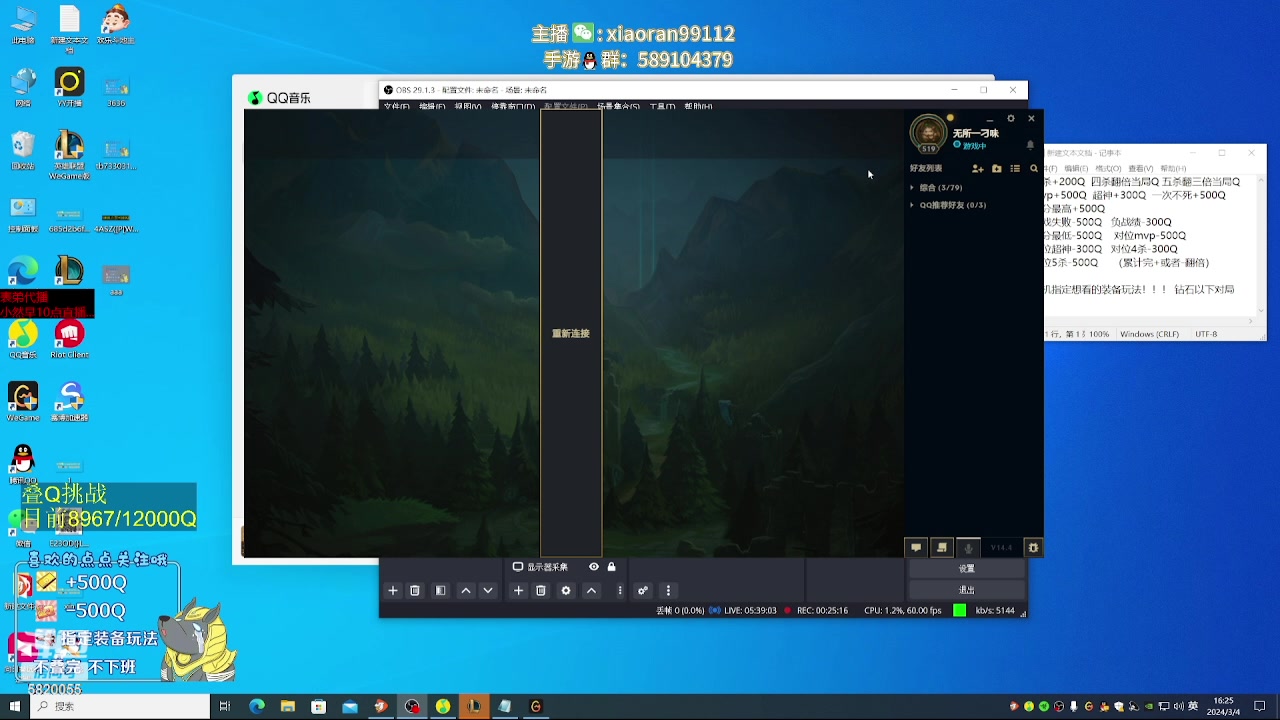The width and height of the screenshot is (1280, 720).
Task: Click add friend icon in friends list
Action: point(978,169)
